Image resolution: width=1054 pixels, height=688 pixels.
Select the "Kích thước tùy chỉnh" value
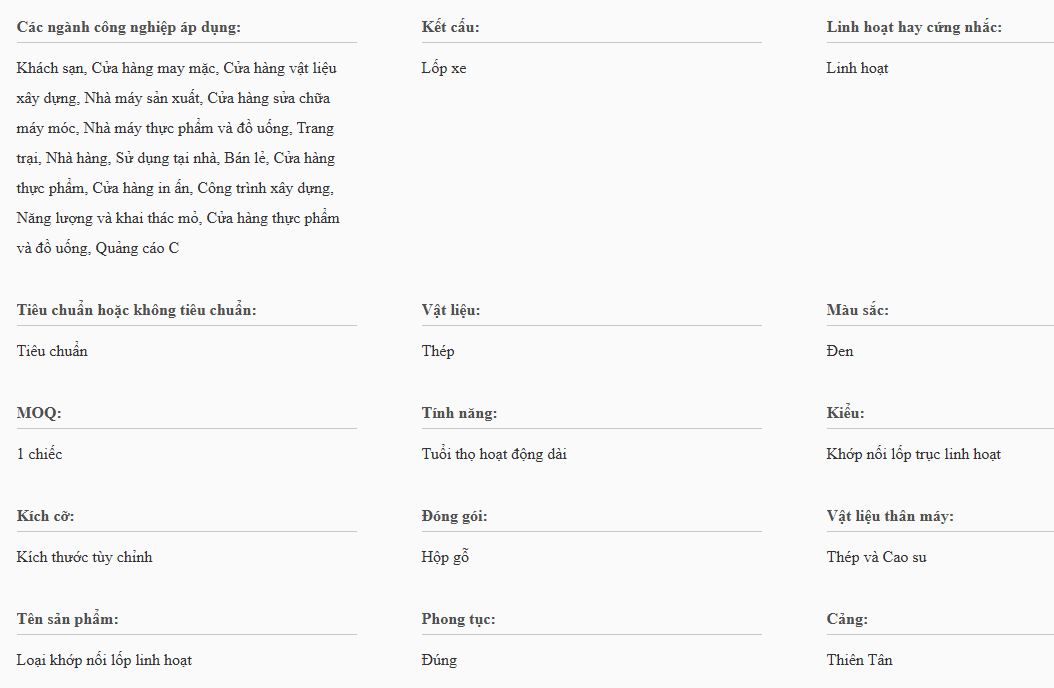pos(85,557)
